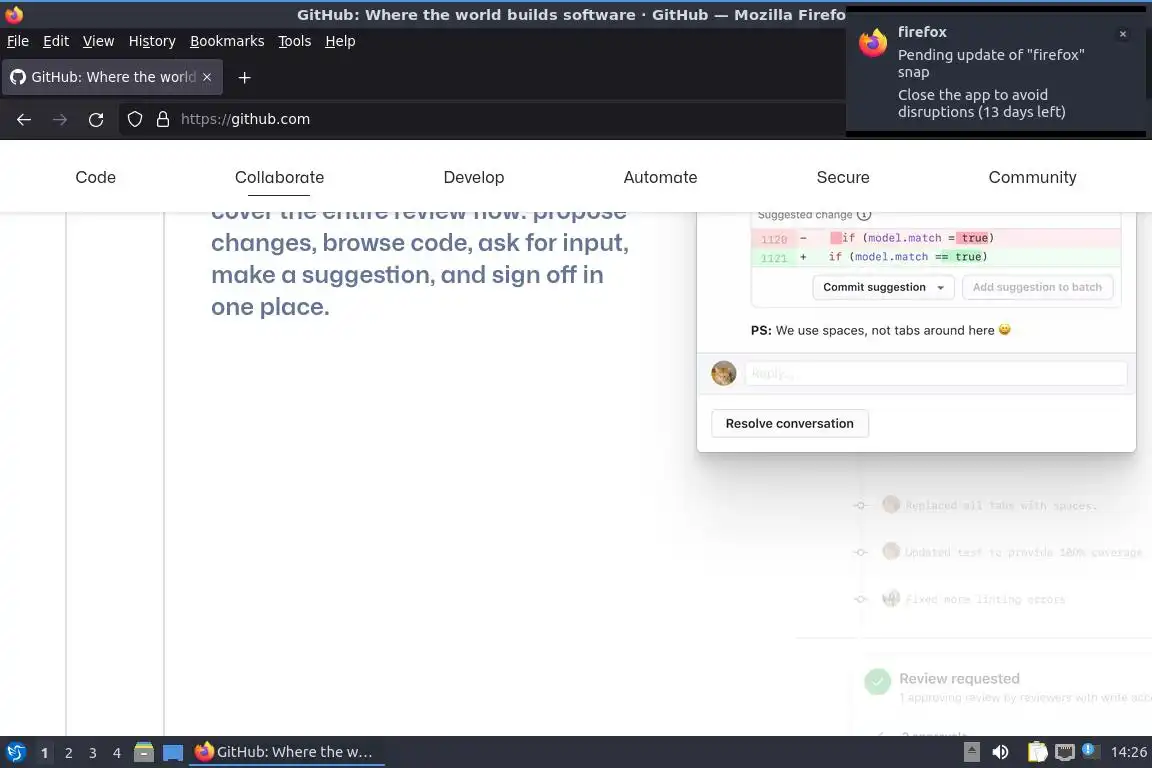The height and width of the screenshot is (768, 1152).
Task: Open the application launcher menu in taskbar
Action: pyautogui.click(x=15, y=752)
